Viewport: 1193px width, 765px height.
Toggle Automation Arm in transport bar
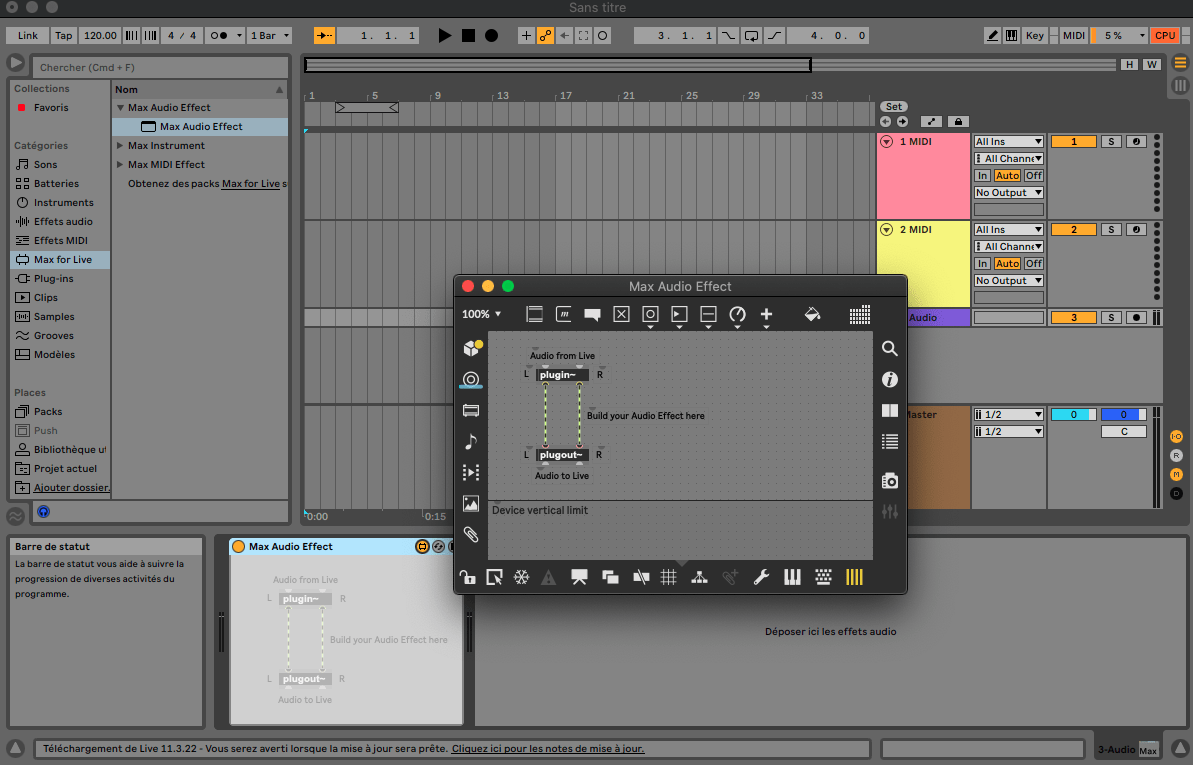pos(546,35)
